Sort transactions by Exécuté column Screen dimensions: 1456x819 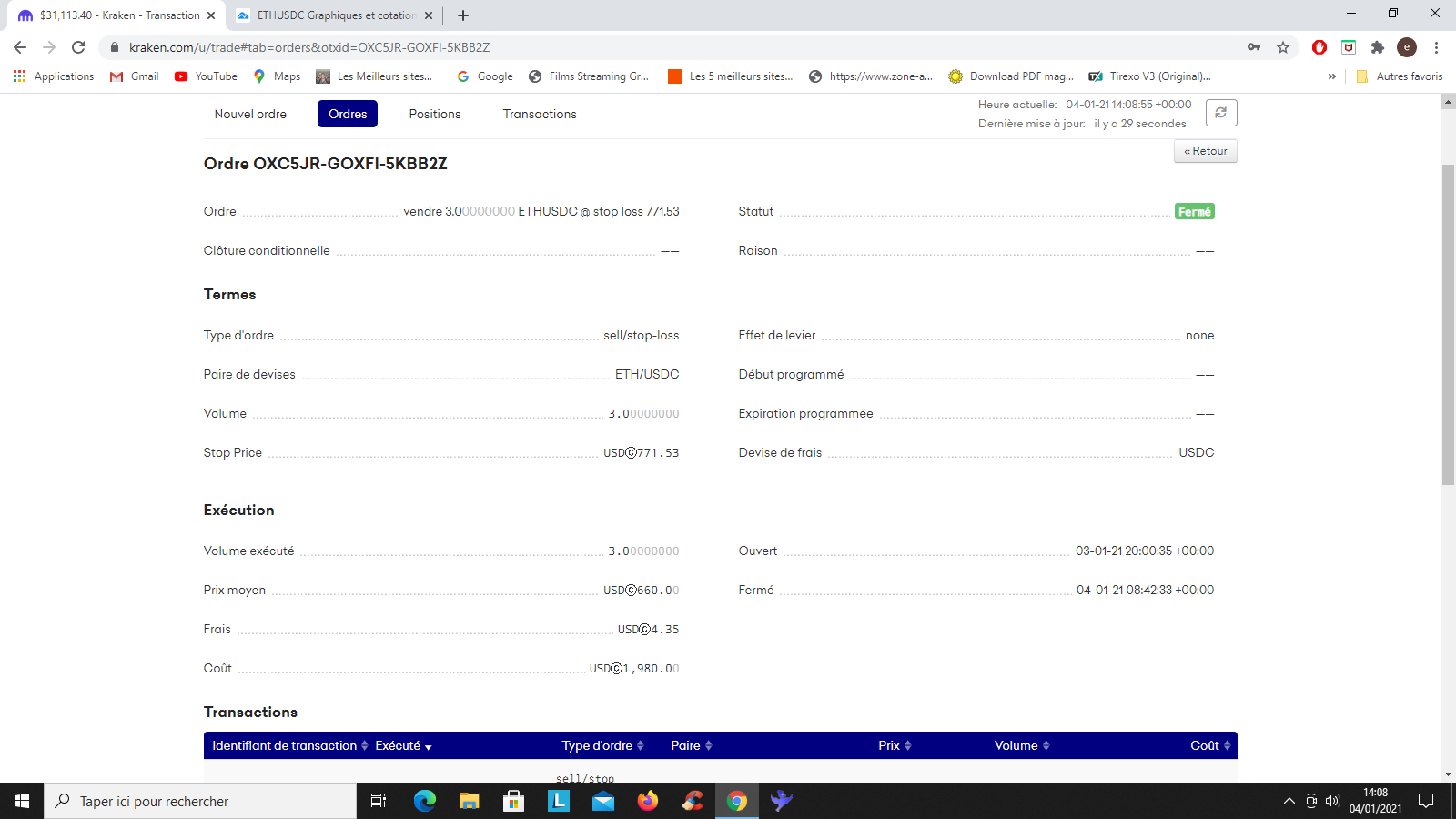[x=403, y=745]
